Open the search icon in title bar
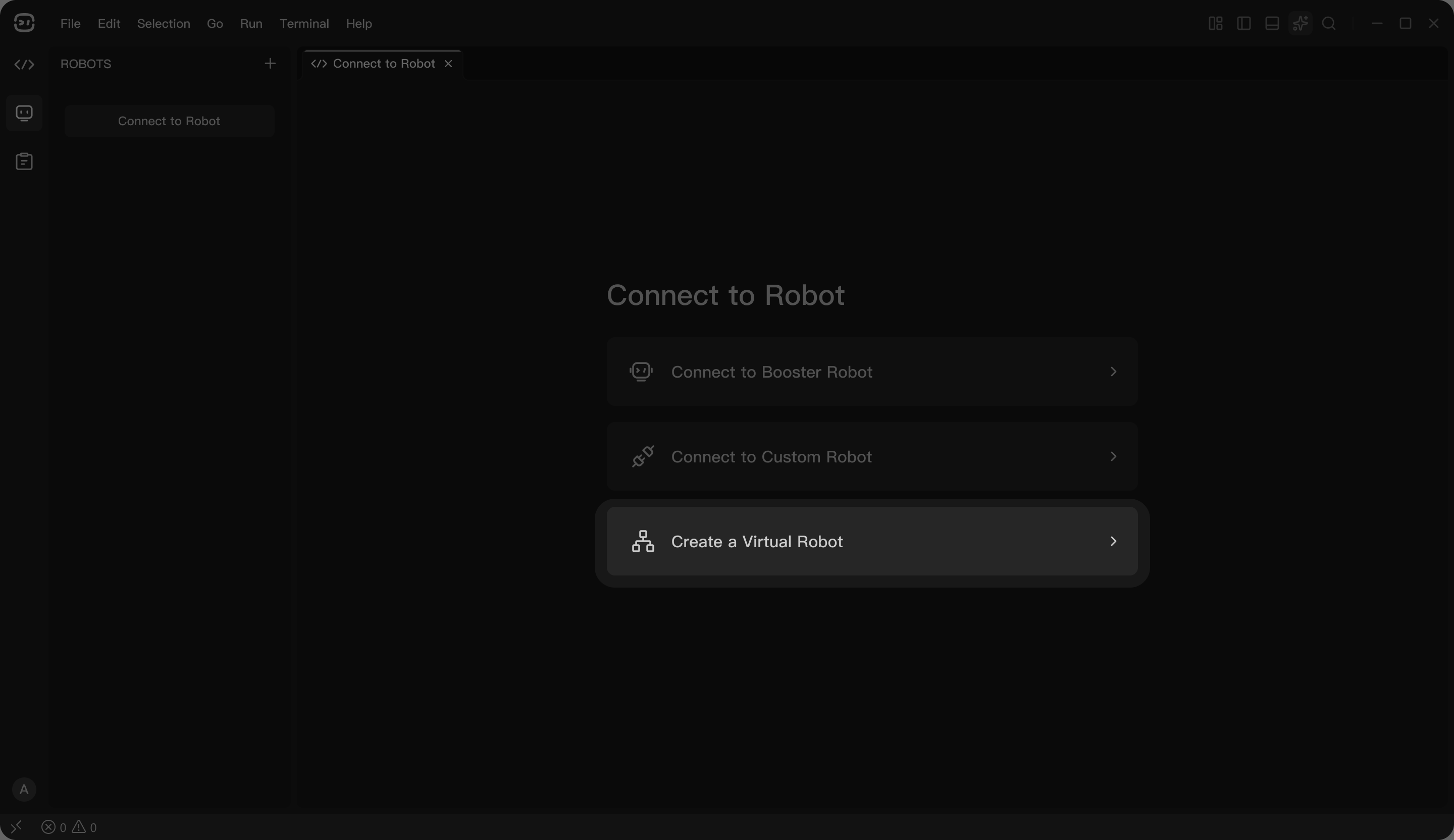 click(1329, 23)
